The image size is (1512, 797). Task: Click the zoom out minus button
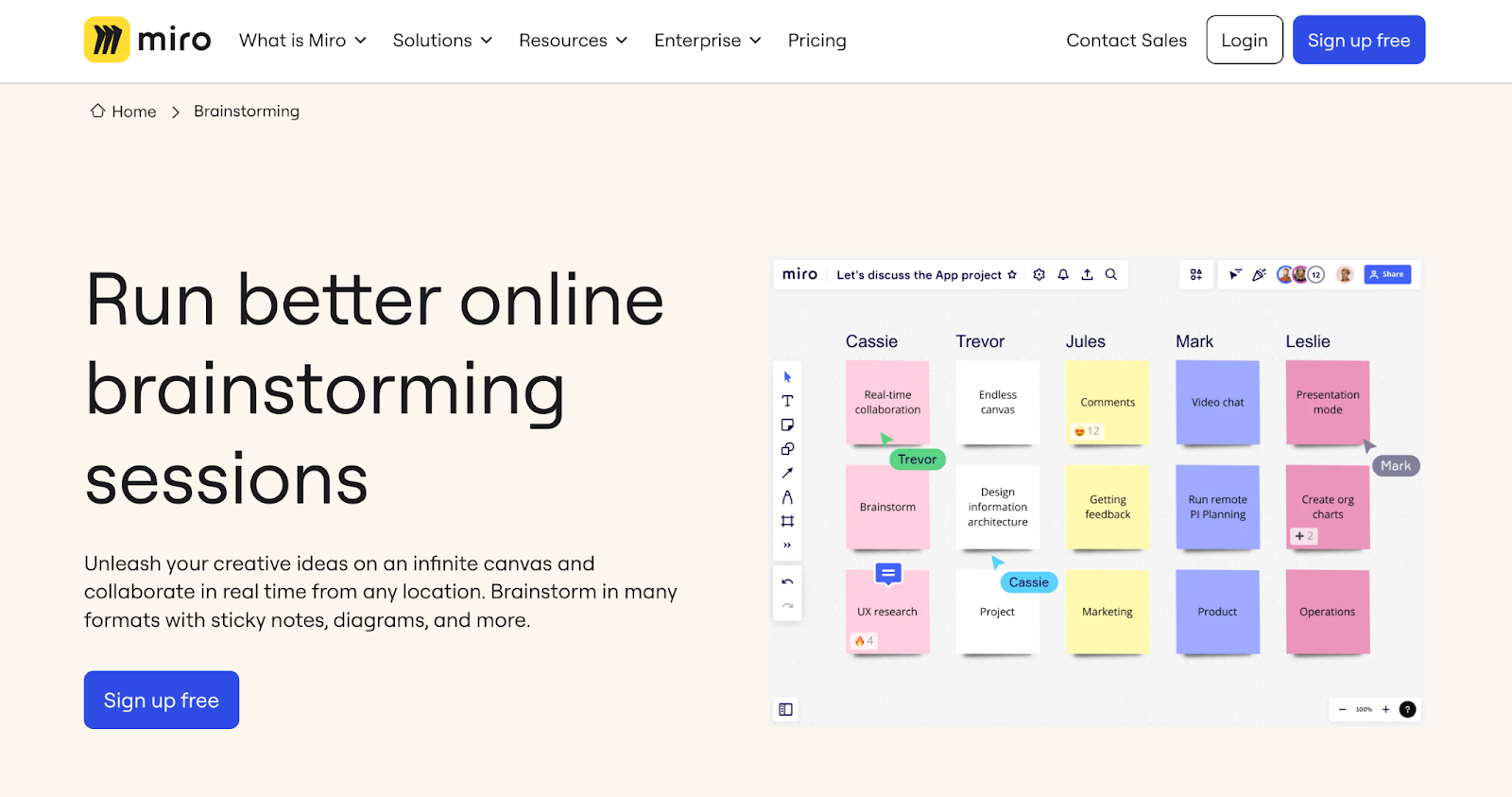point(1342,709)
